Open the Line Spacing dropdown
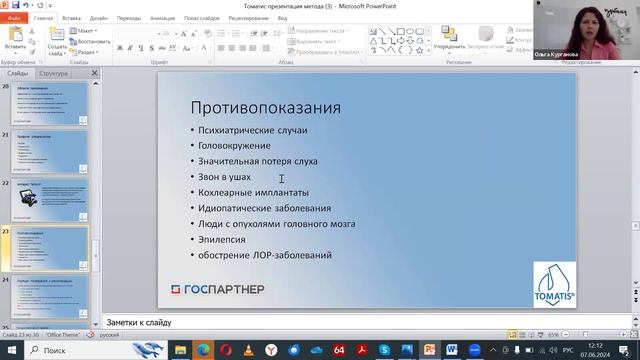640x360 pixels. click(x=278, y=34)
